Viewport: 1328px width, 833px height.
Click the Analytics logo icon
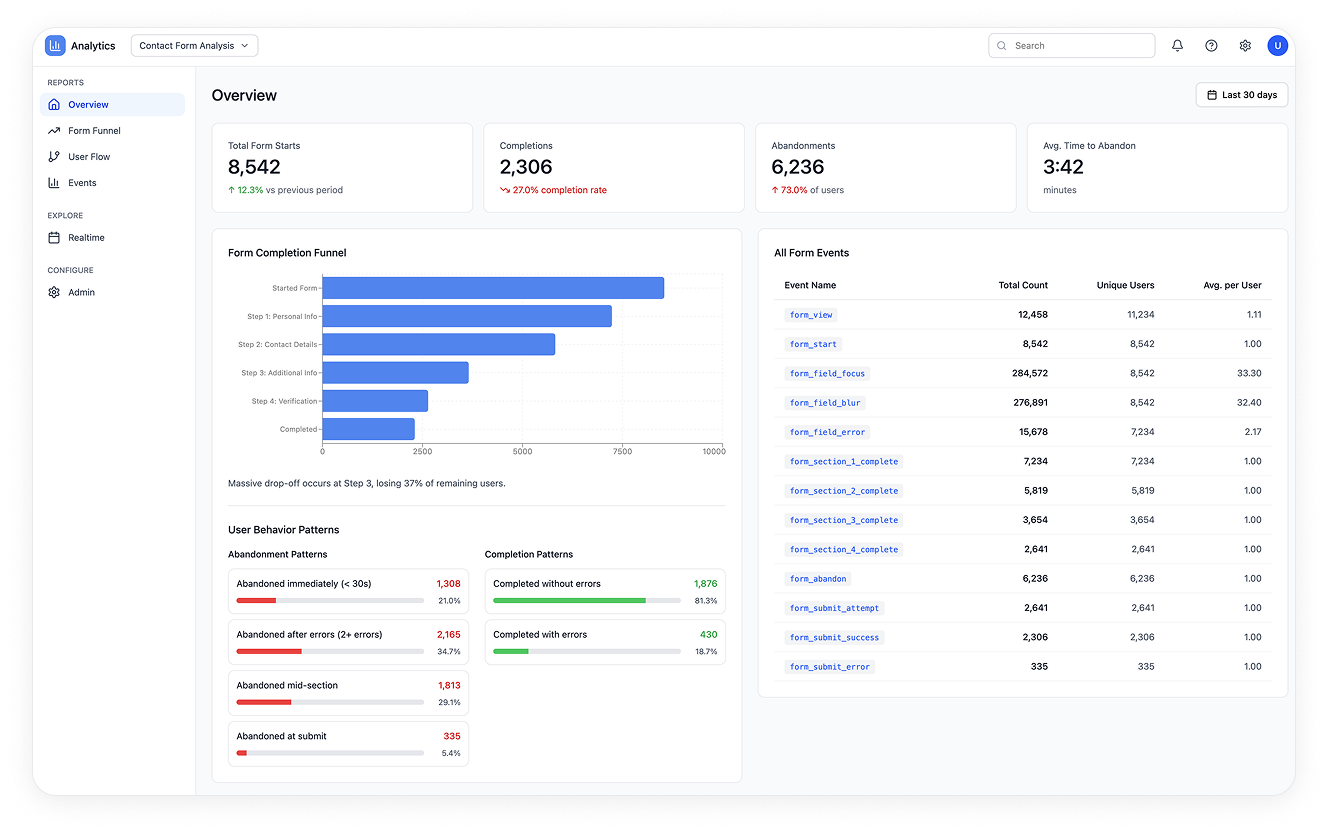click(x=55, y=45)
